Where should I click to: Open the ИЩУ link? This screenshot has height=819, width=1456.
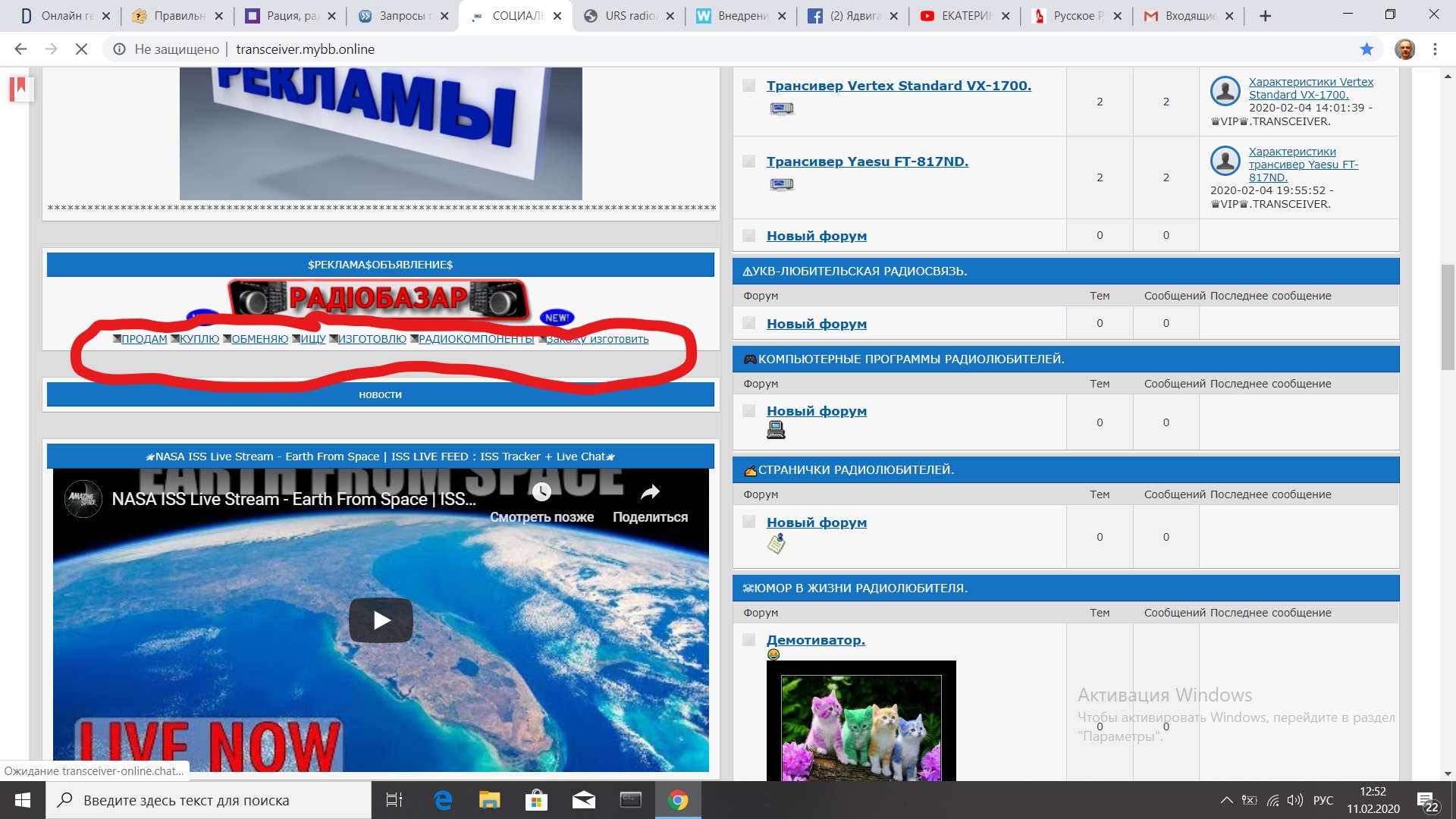313,339
